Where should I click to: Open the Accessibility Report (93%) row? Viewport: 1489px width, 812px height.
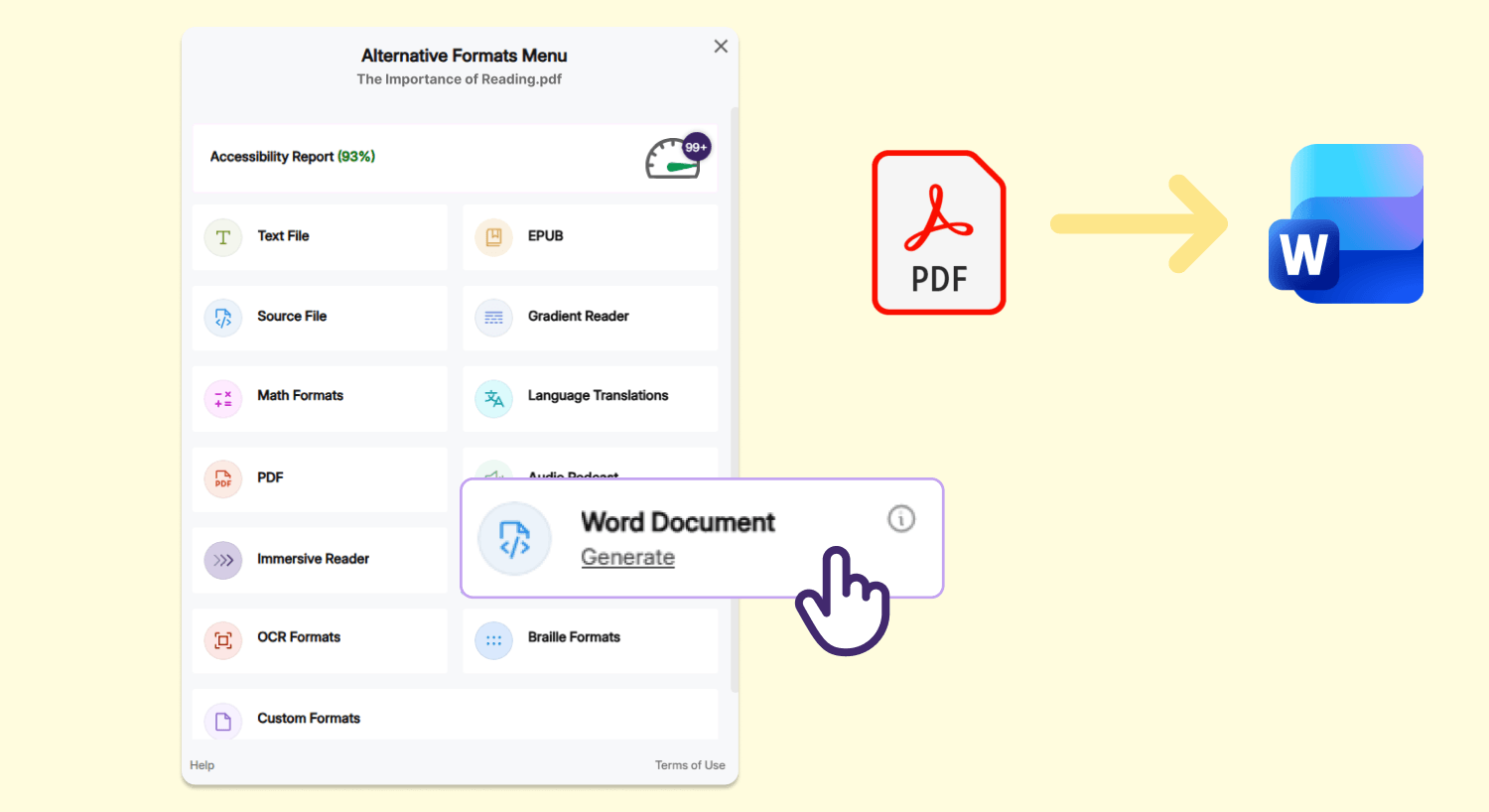455,158
